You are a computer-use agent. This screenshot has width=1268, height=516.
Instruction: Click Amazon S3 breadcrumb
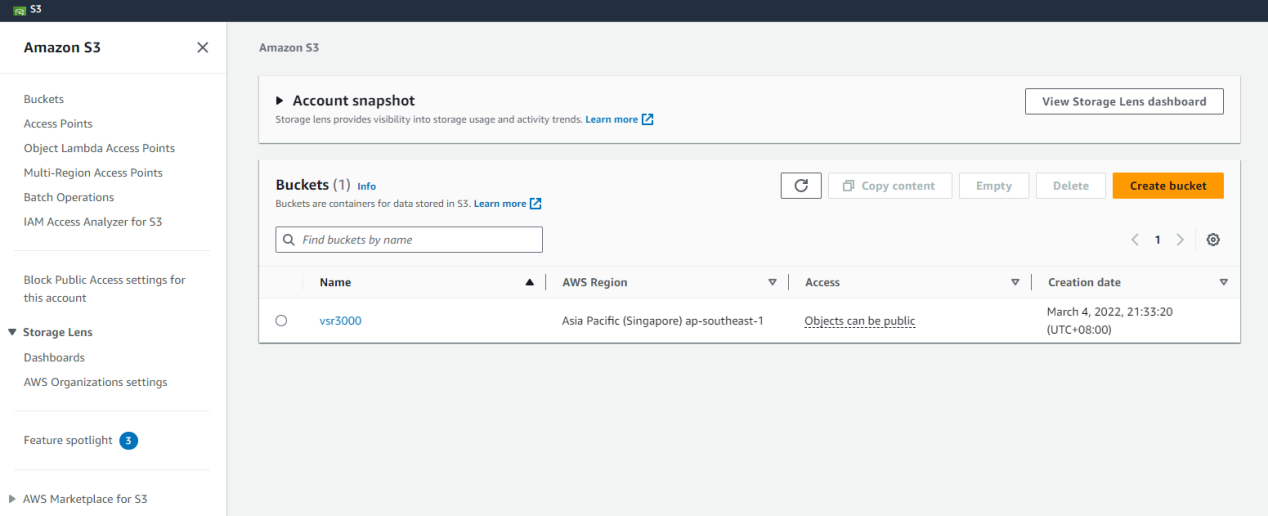coord(289,48)
